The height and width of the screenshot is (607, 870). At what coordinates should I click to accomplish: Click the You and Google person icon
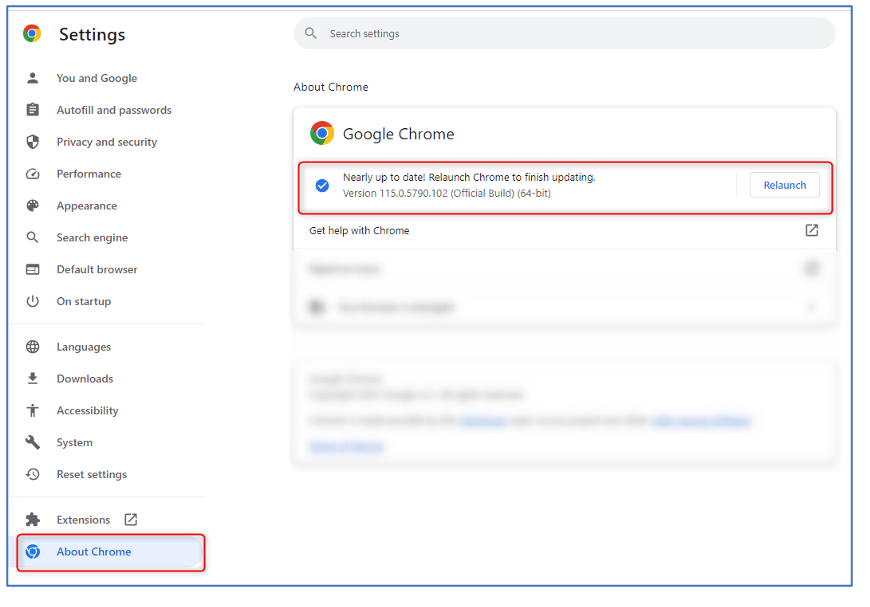[x=33, y=78]
